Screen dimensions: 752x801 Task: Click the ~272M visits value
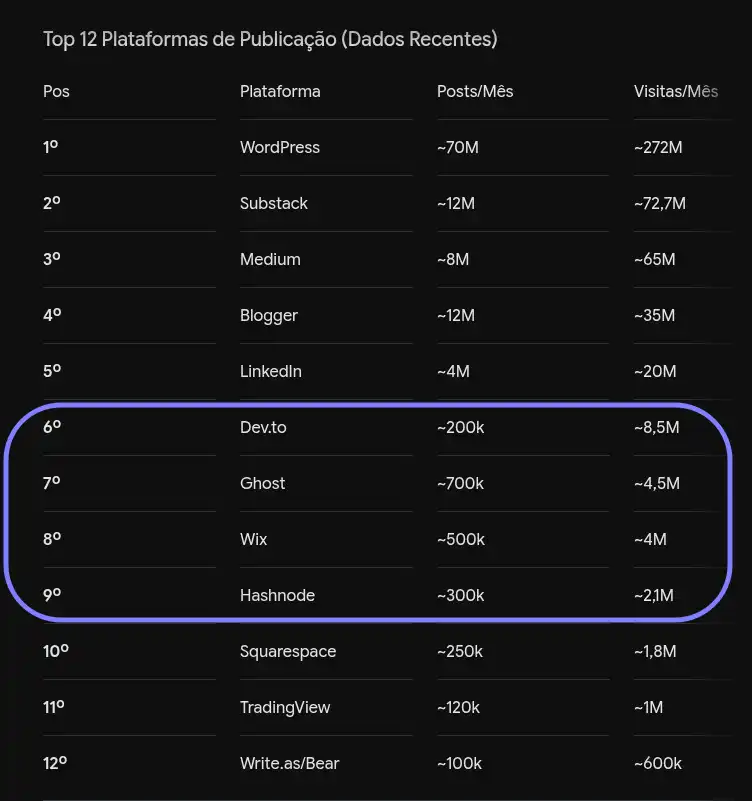[x=658, y=147]
